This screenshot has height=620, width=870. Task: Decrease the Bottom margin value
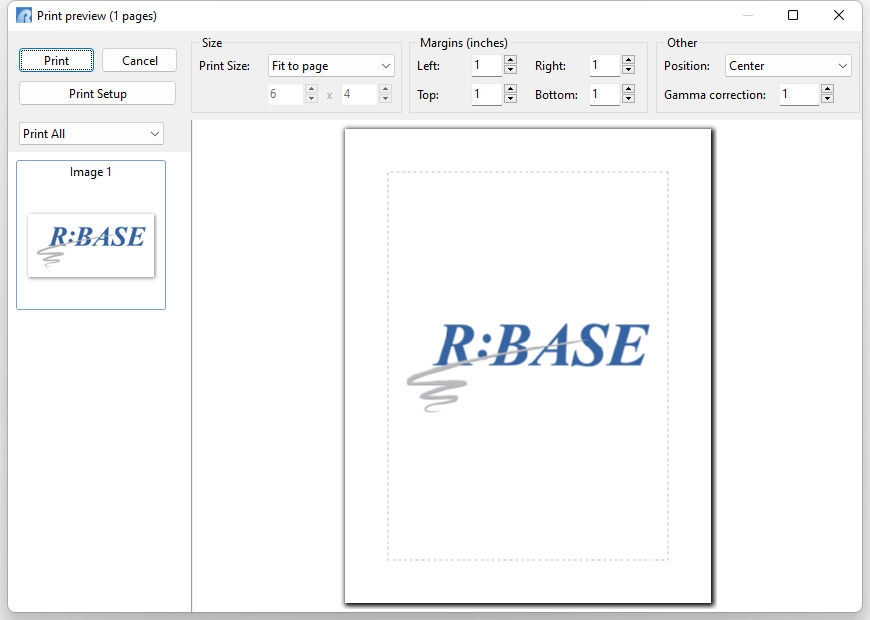pos(628,99)
